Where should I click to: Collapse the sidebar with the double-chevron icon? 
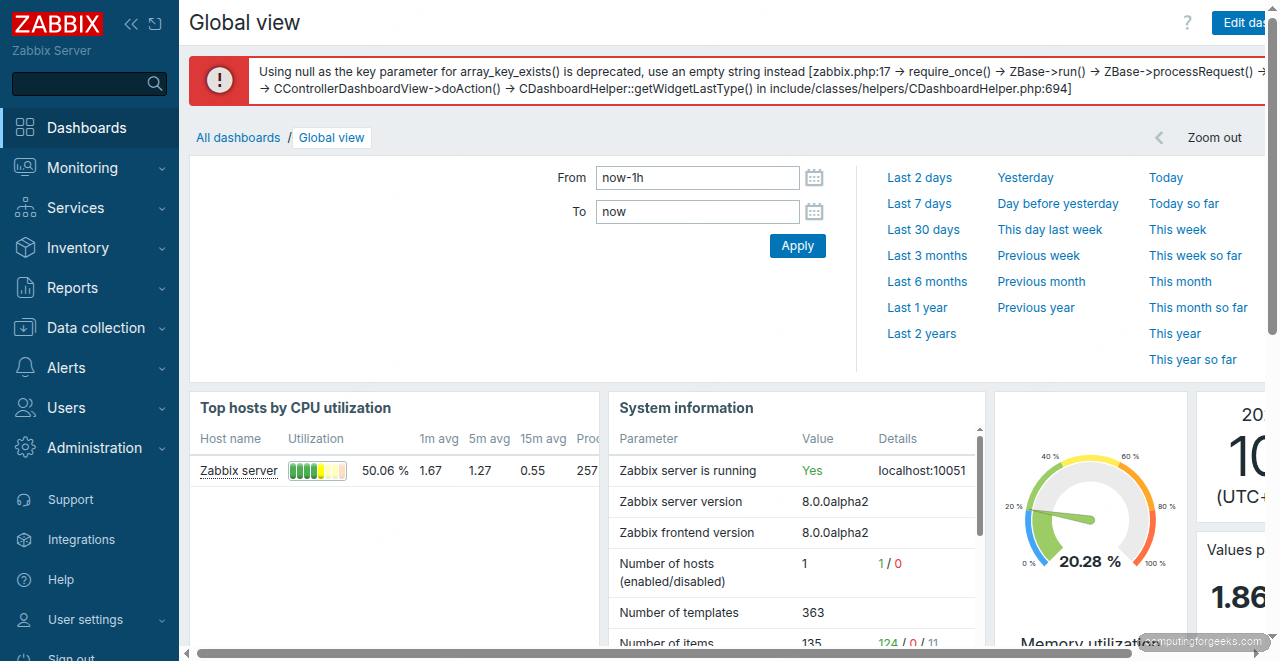tap(130, 23)
